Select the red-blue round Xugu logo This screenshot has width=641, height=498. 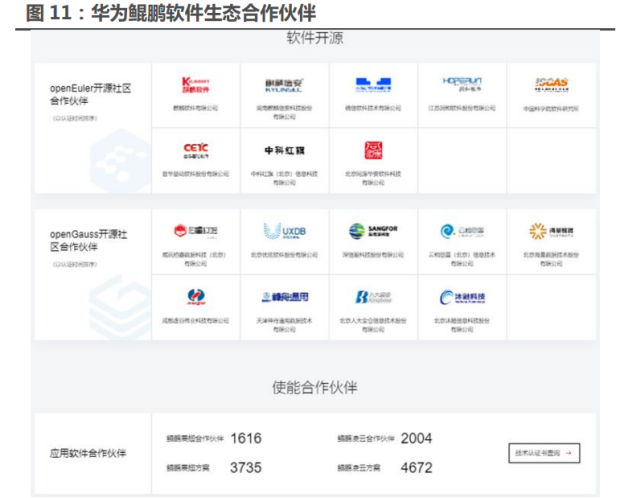coord(196,297)
